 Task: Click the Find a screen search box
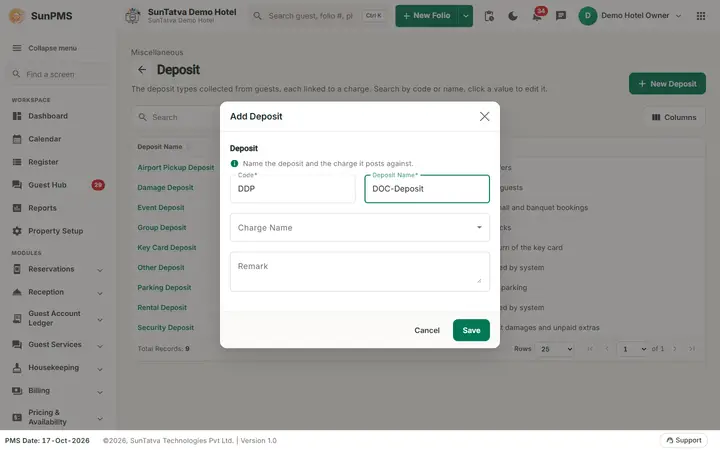point(59,74)
